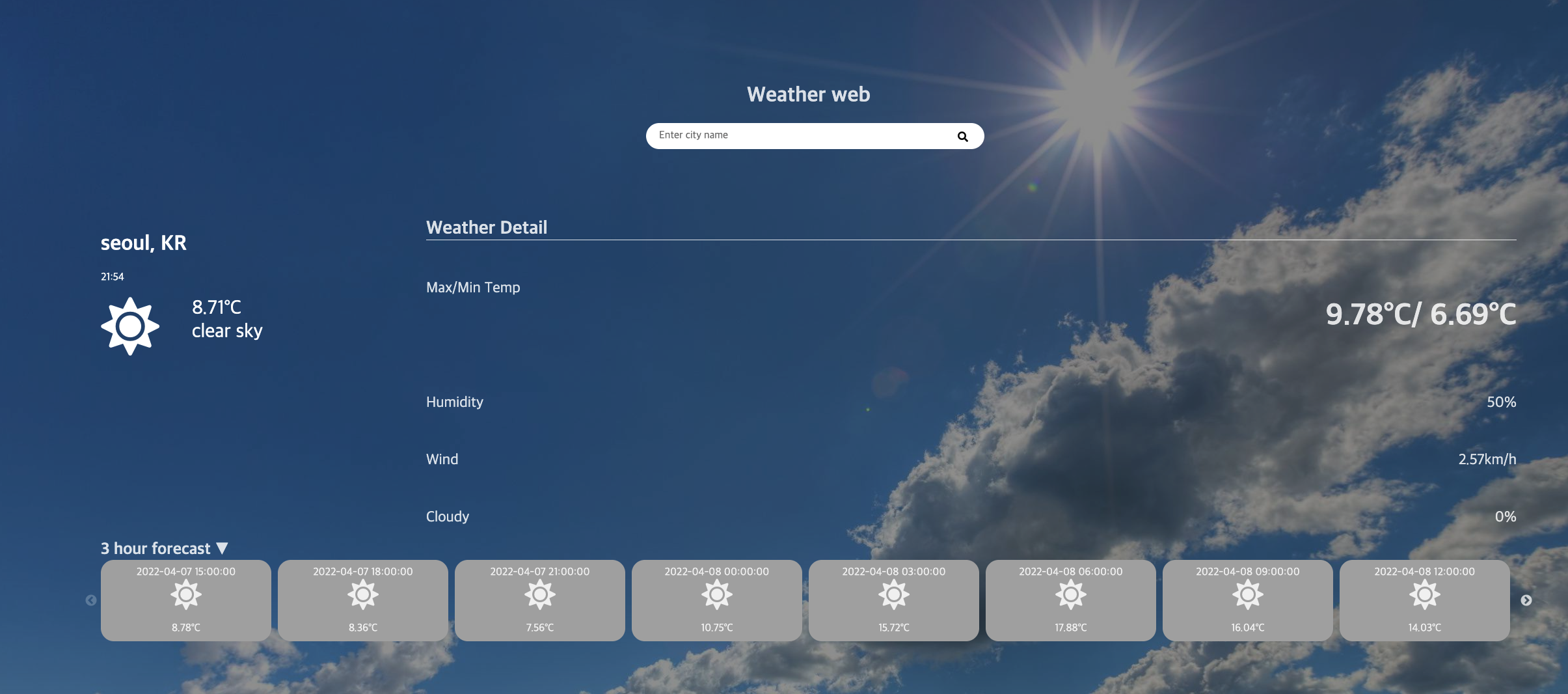Select the clear sky weather icon for Seoul
1568x694 pixels.
131,324
